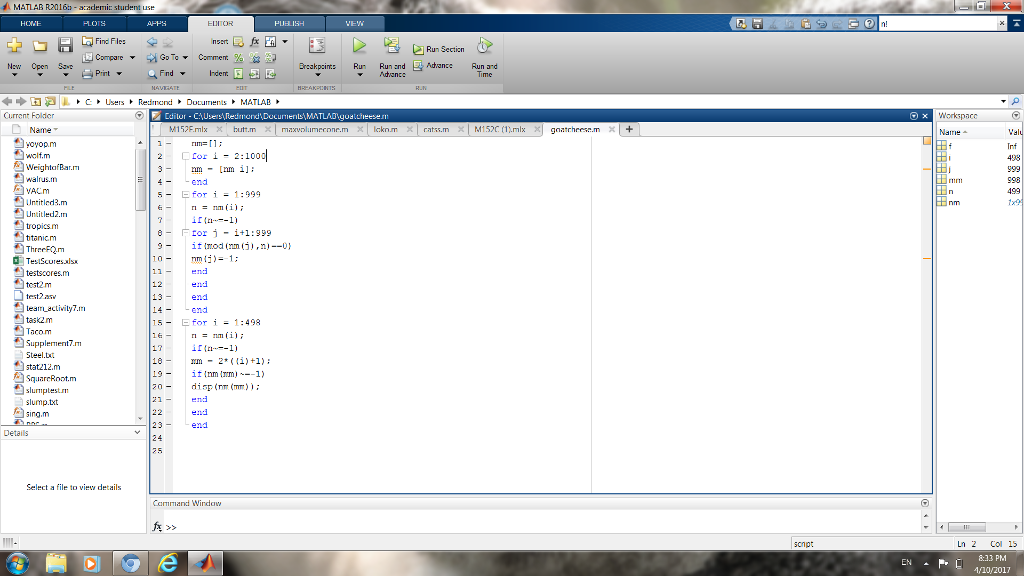Click the fx insert function icon

255,42
